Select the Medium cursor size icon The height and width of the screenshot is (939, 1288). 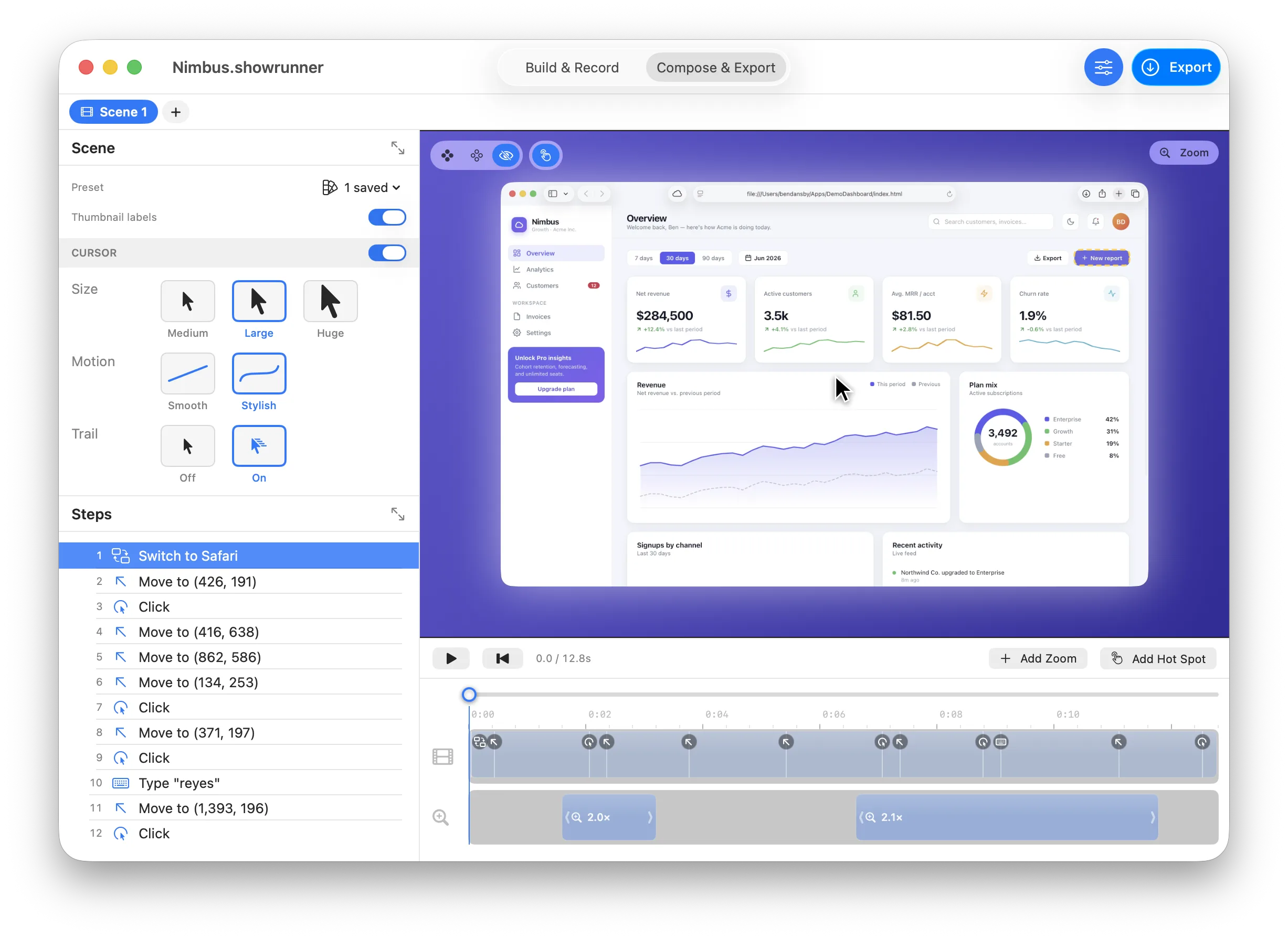click(x=188, y=301)
